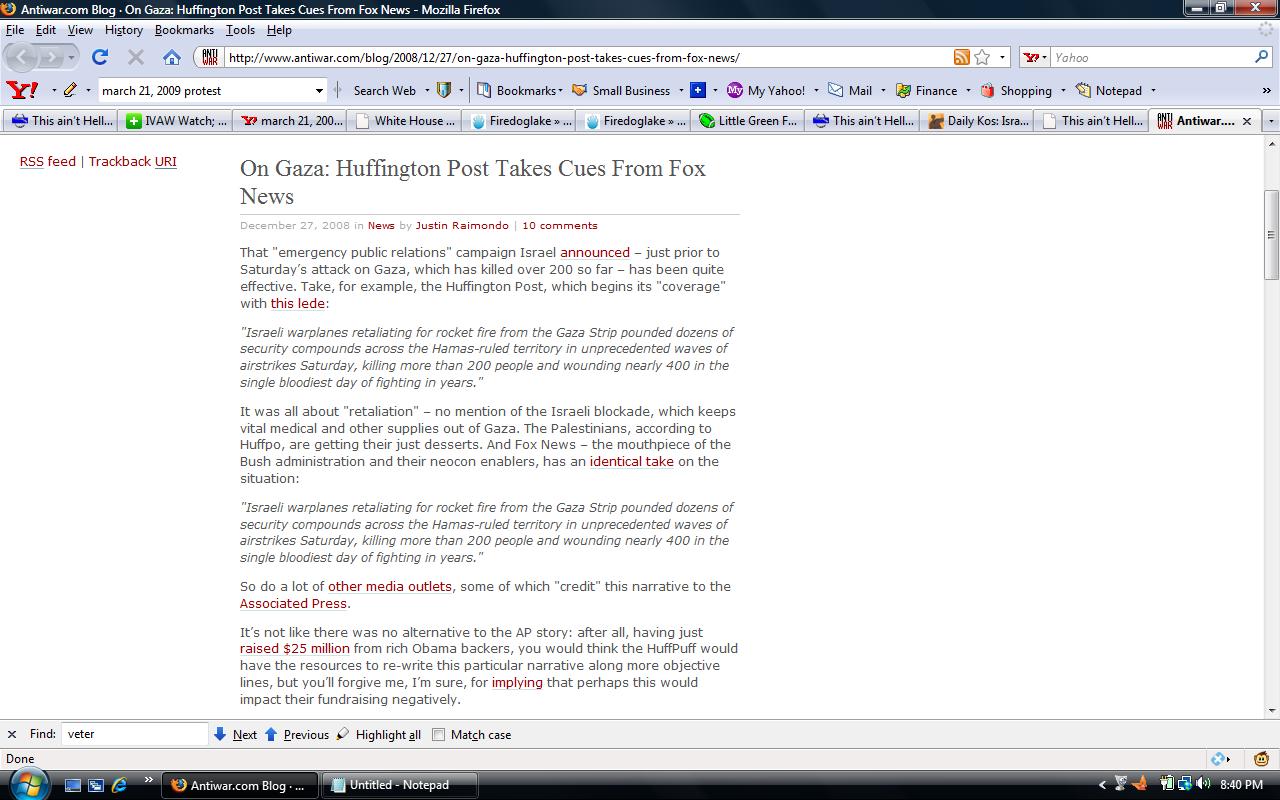
Task: Switch to the Daily Kos tab
Action: pos(980,121)
